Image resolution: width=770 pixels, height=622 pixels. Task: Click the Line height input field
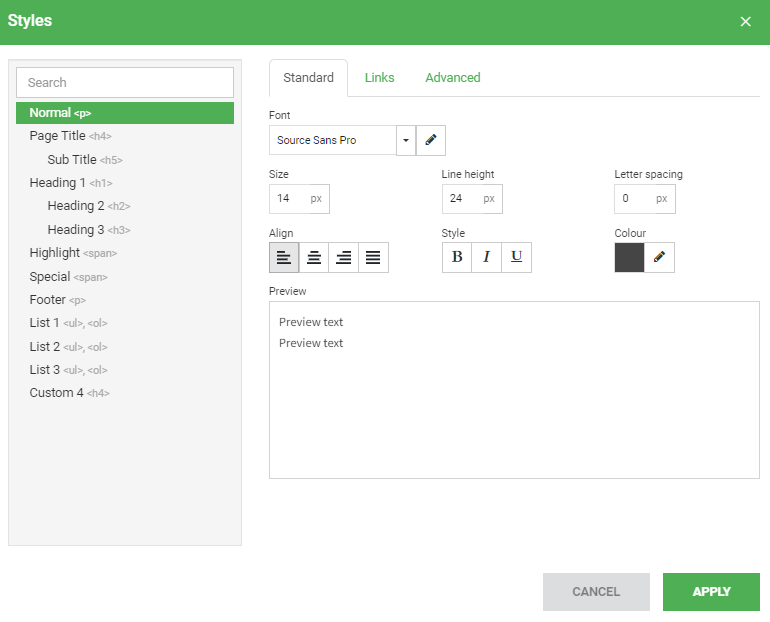point(460,199)
